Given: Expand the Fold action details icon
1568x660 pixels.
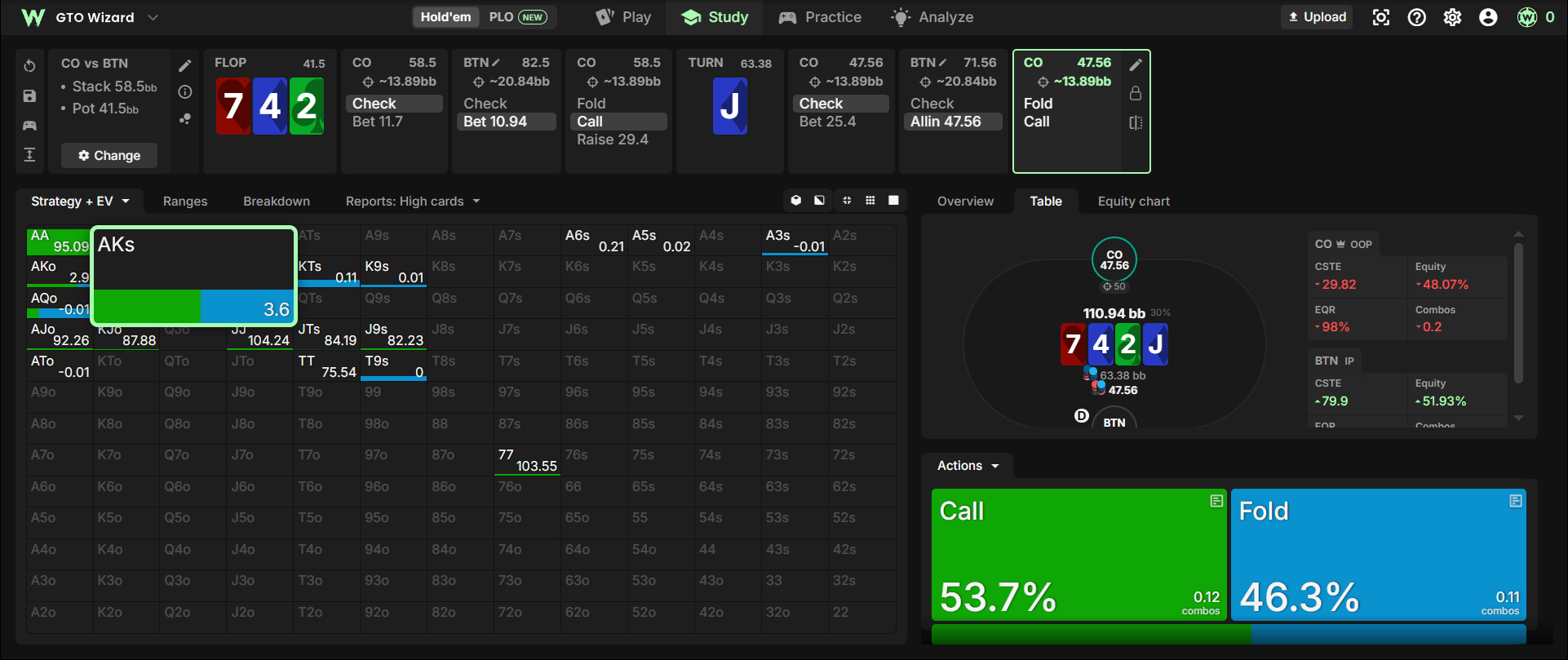Looking at the screenshot, I should (1516, 501).
